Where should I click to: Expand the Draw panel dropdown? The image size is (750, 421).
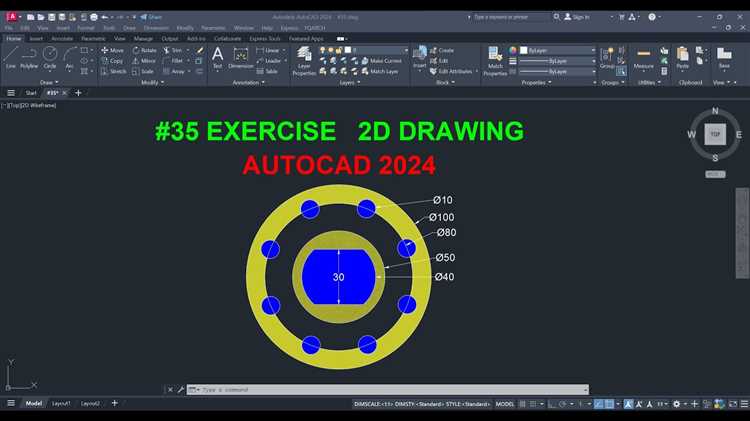[49, 82]
